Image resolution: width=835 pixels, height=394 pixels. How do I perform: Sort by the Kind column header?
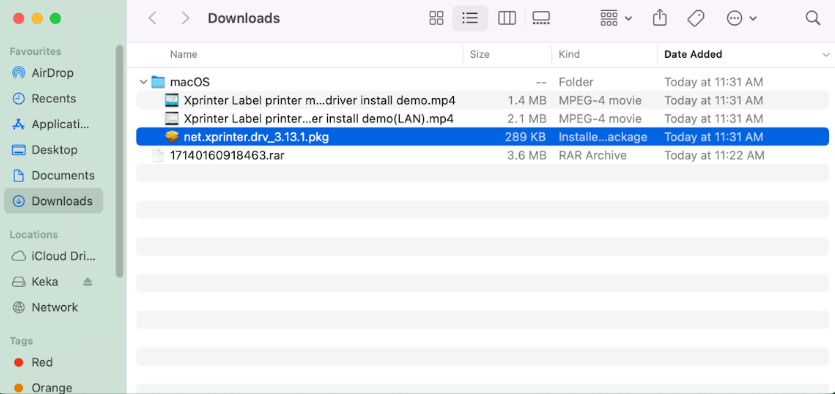(x=569, y=54)
